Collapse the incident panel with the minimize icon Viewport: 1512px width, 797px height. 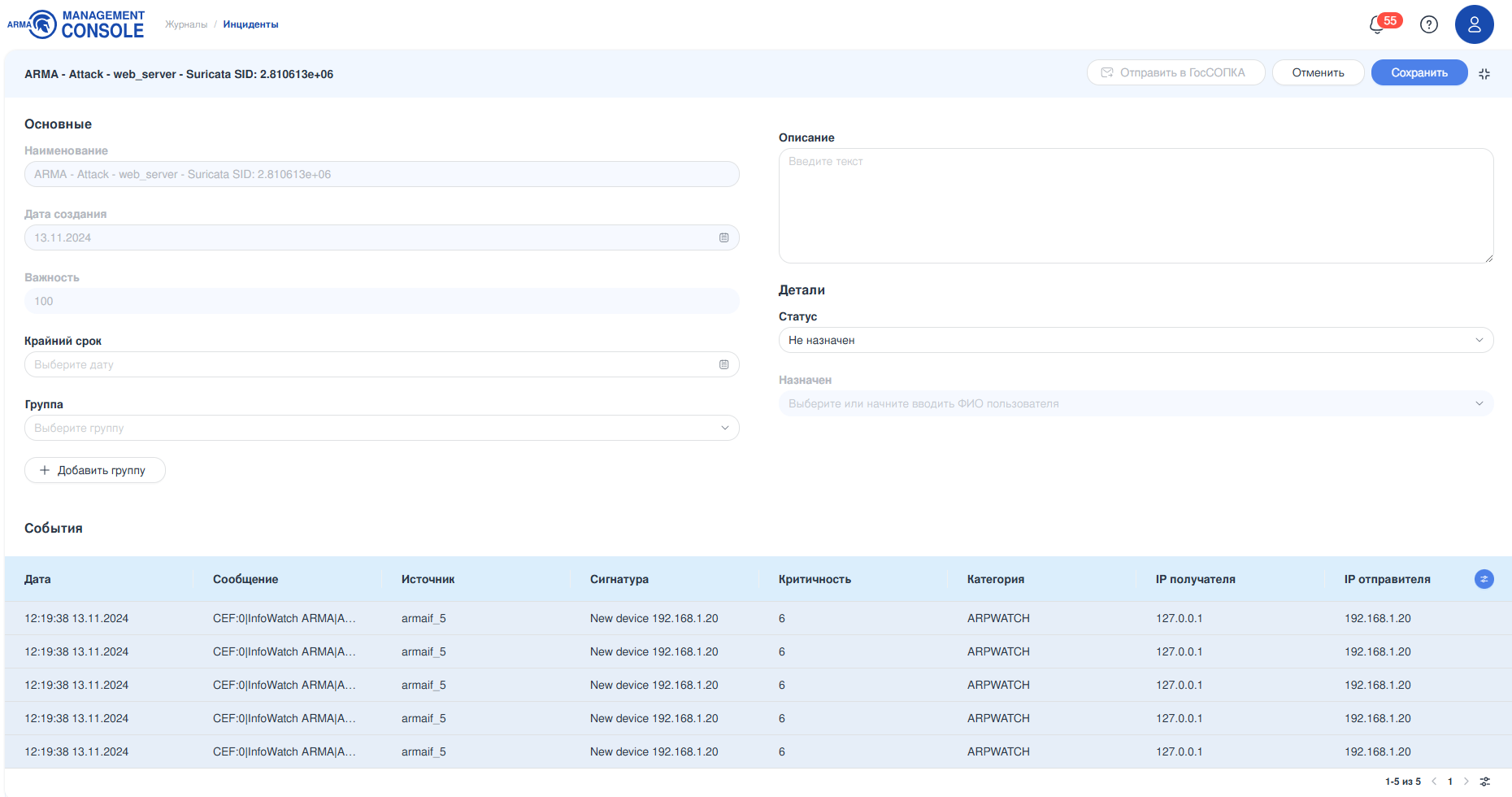1484,74
